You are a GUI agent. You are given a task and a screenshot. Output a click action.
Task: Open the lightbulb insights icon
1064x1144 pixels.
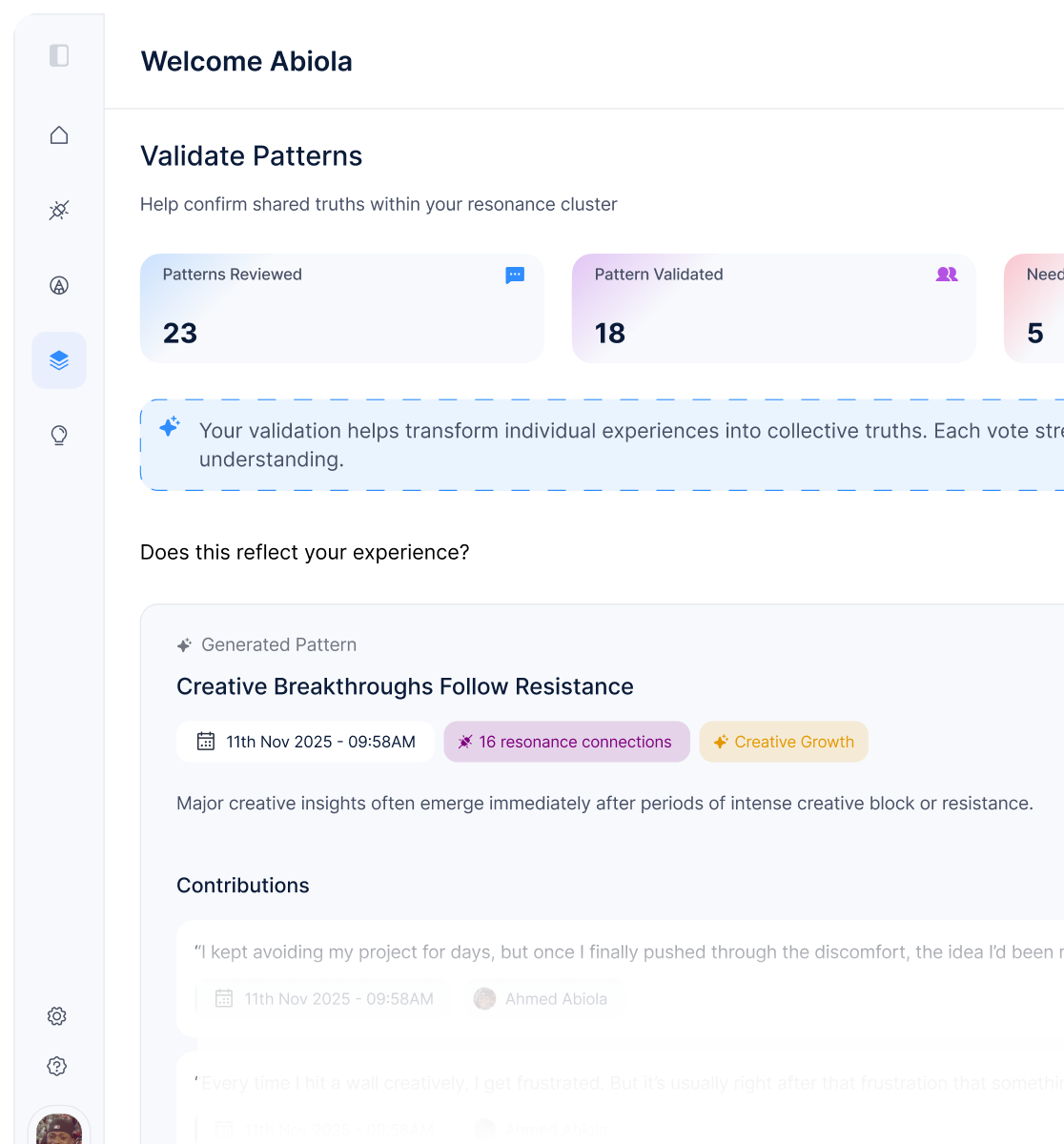59,436
